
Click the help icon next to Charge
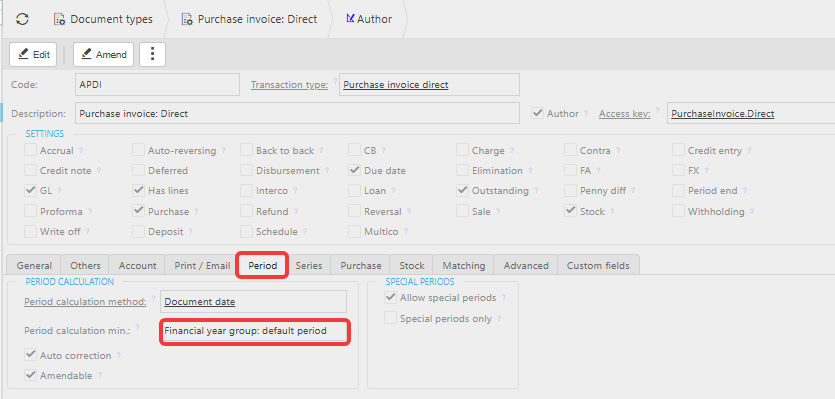[x=511, y=150]
